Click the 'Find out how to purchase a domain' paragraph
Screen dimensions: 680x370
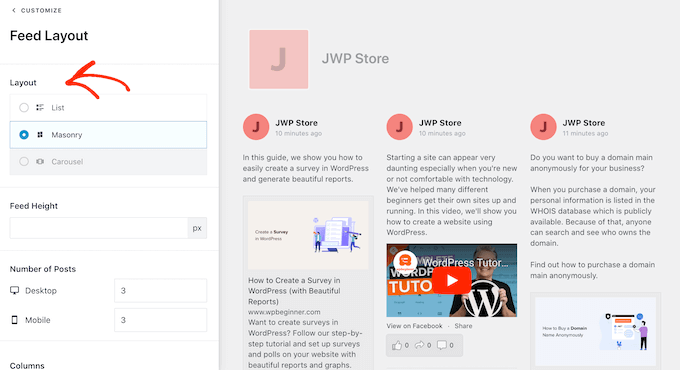click(592, 270)
